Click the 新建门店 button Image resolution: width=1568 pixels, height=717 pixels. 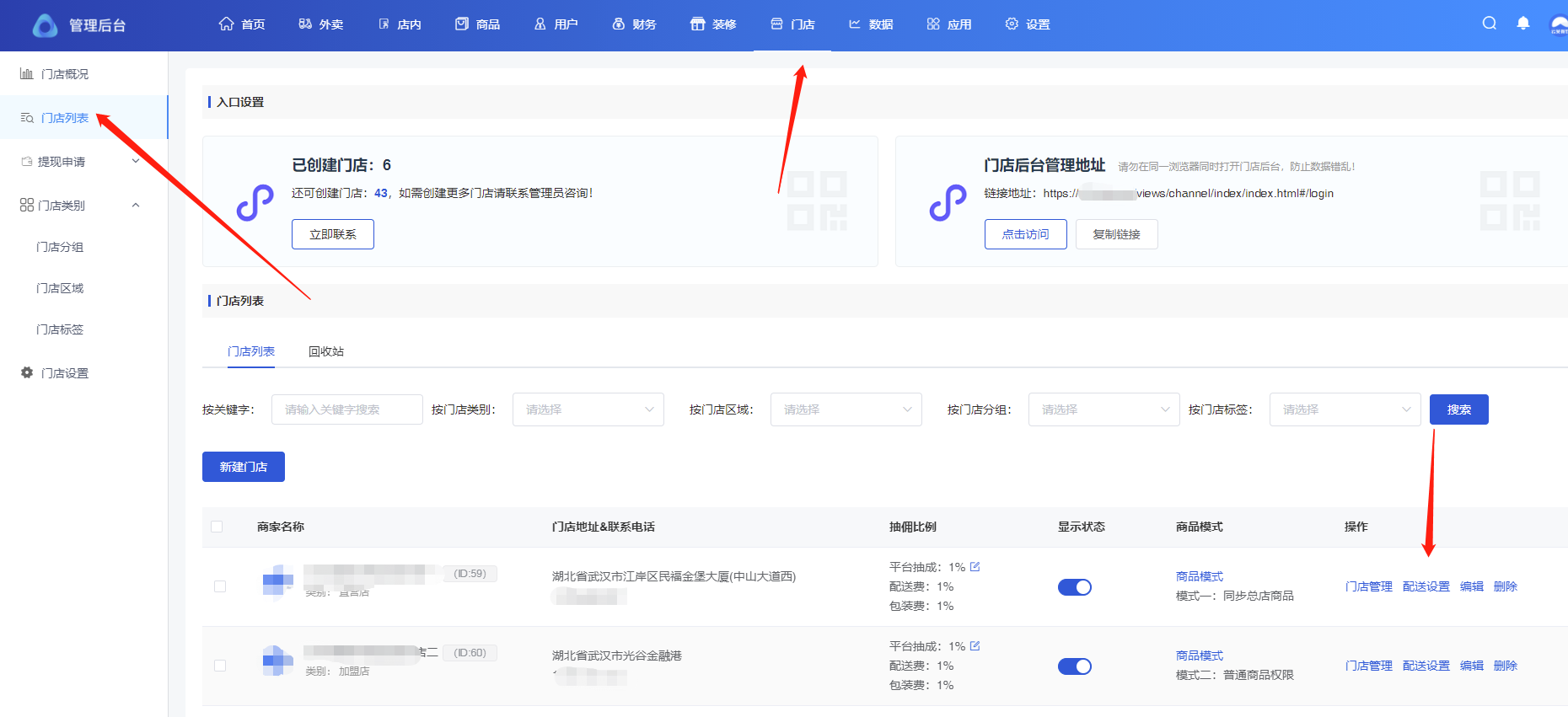pos(243,467)
